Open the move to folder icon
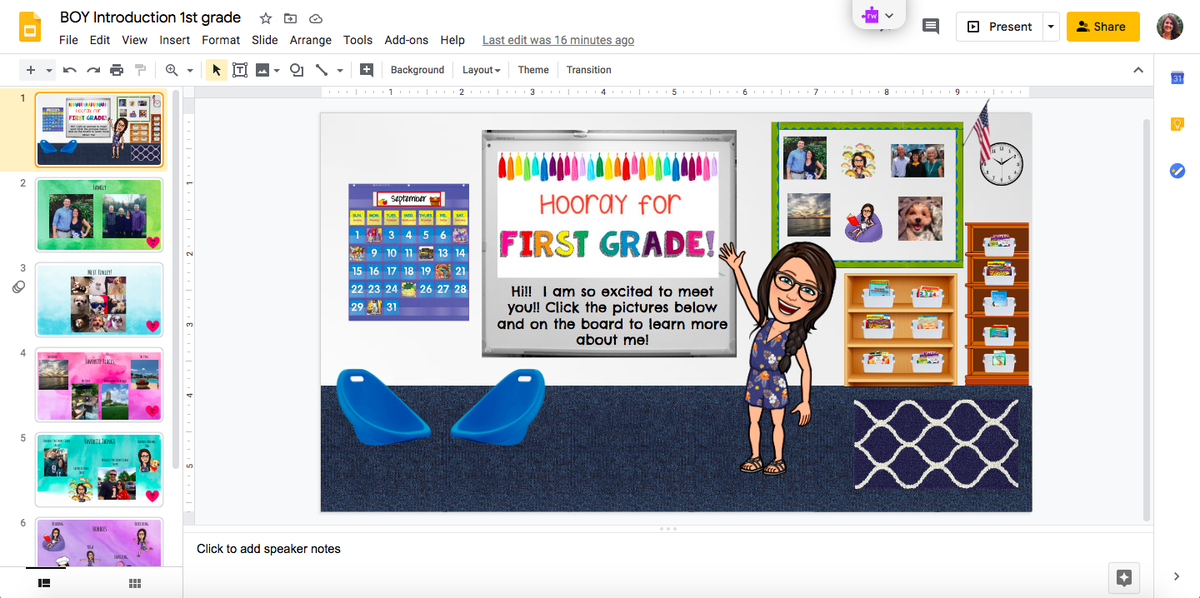Screen dimensions: 1200x598 tap(291, 18)
